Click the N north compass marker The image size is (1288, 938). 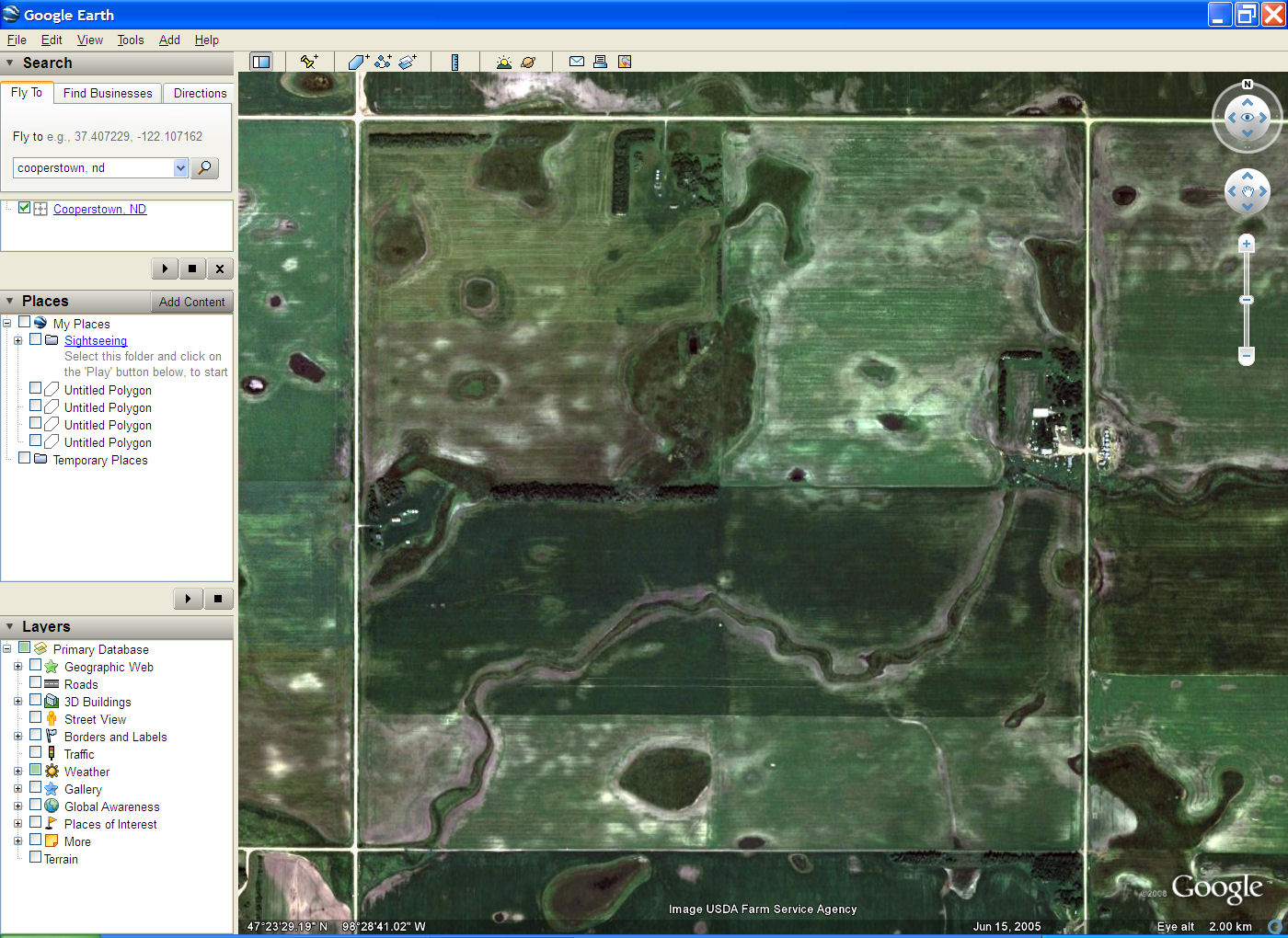pyautogui.click(x=1248, y=85)
